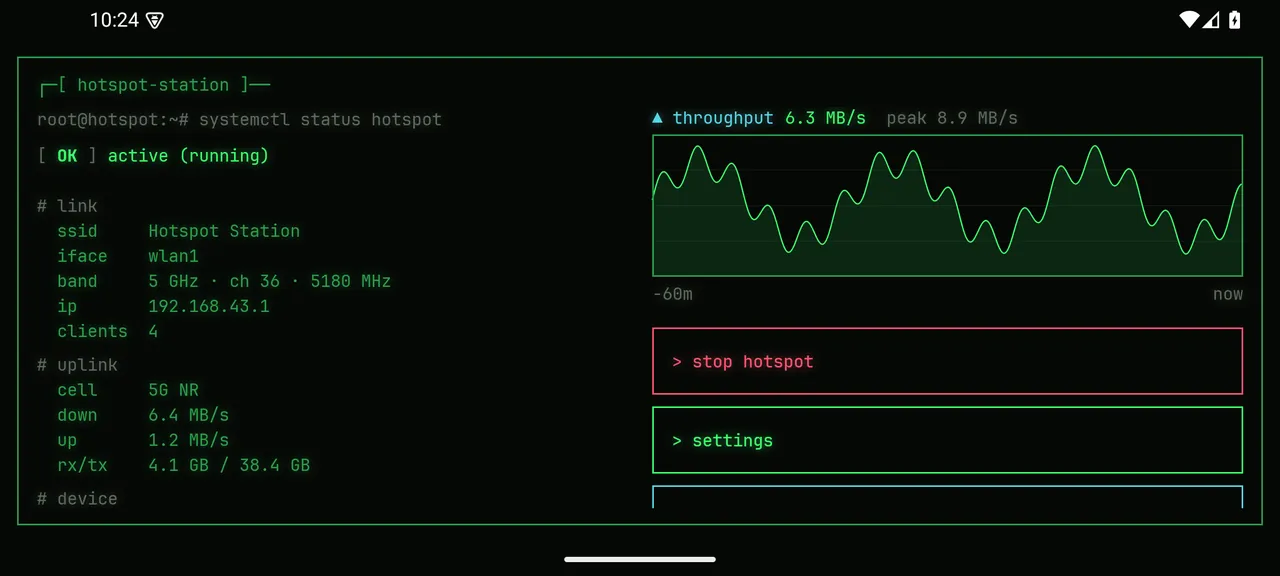Tap the now graph axis label
The height and width of the screenshot is (576, 1280).
tap(1228, 294)
